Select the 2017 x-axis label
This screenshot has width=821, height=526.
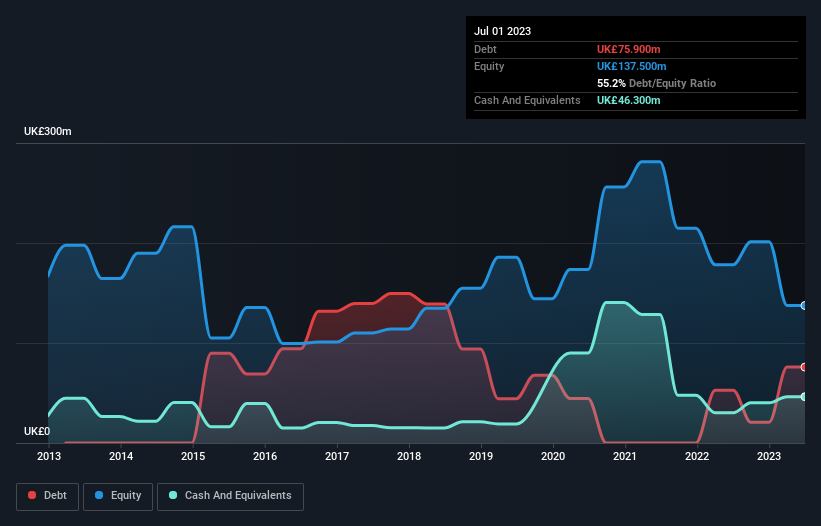point(337,456)
